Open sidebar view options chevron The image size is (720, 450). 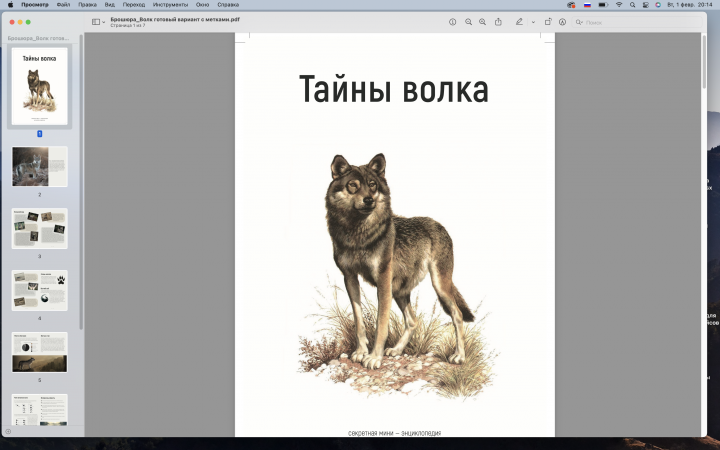103,22
